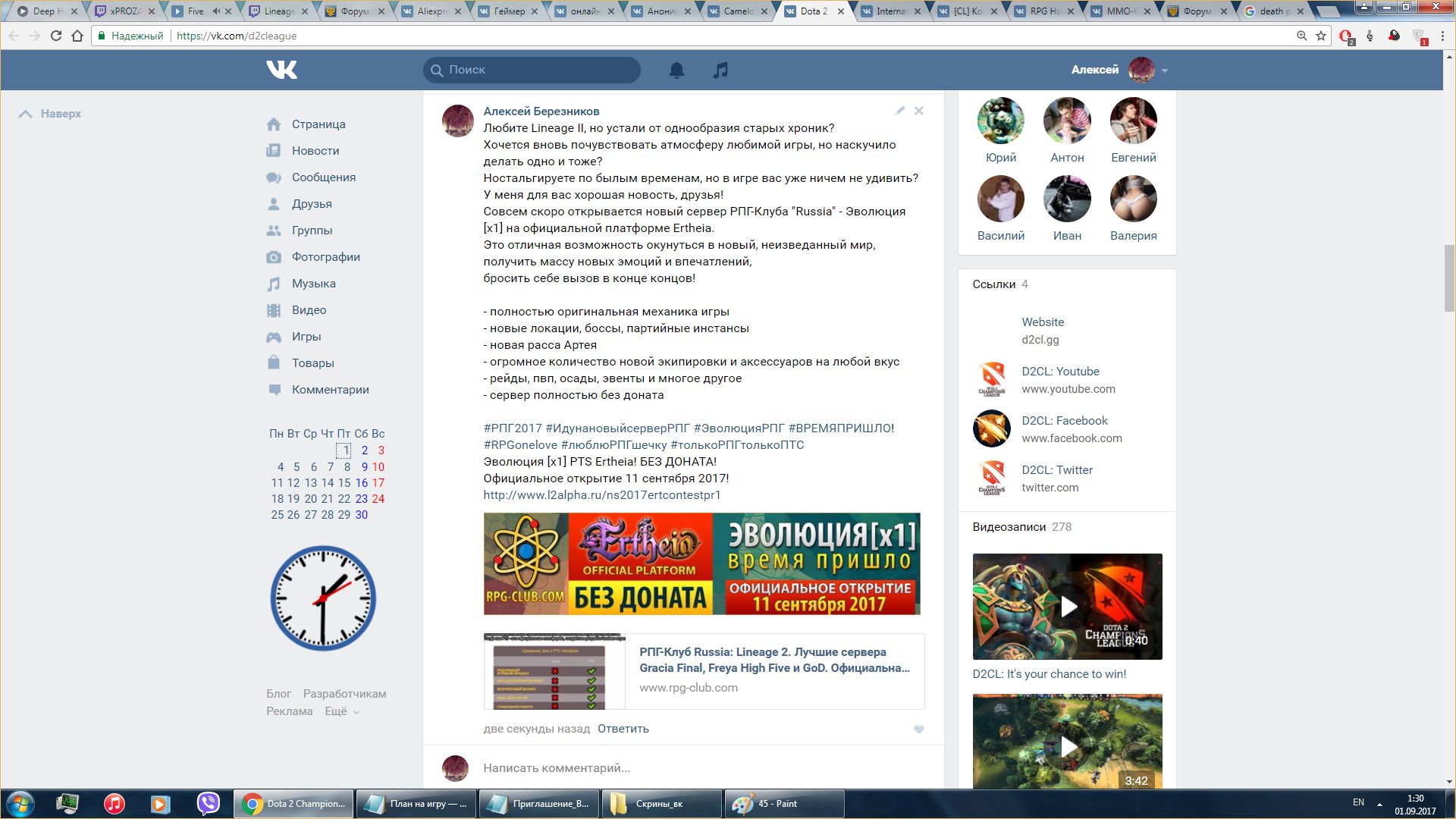Play the 3:42 video thumbnail
The image size is (1456, 819).
1067,742
